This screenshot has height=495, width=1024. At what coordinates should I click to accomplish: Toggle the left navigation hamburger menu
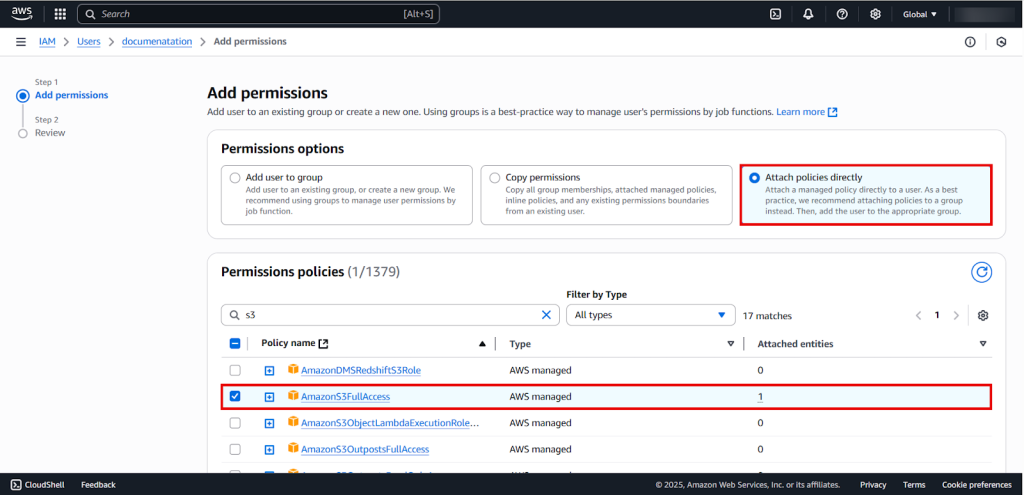(21, 42)
